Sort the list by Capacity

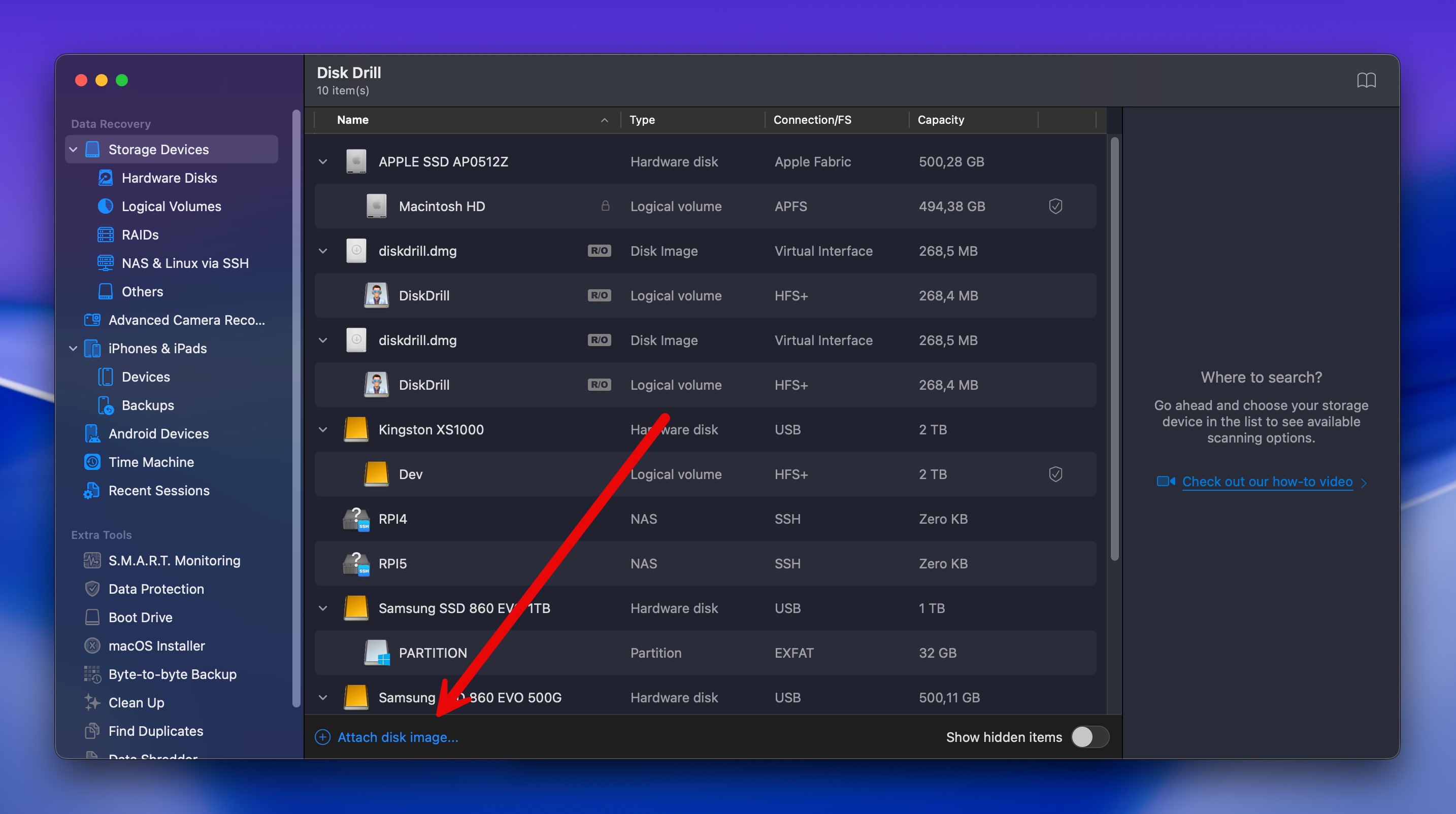click(x=941, y=119)
